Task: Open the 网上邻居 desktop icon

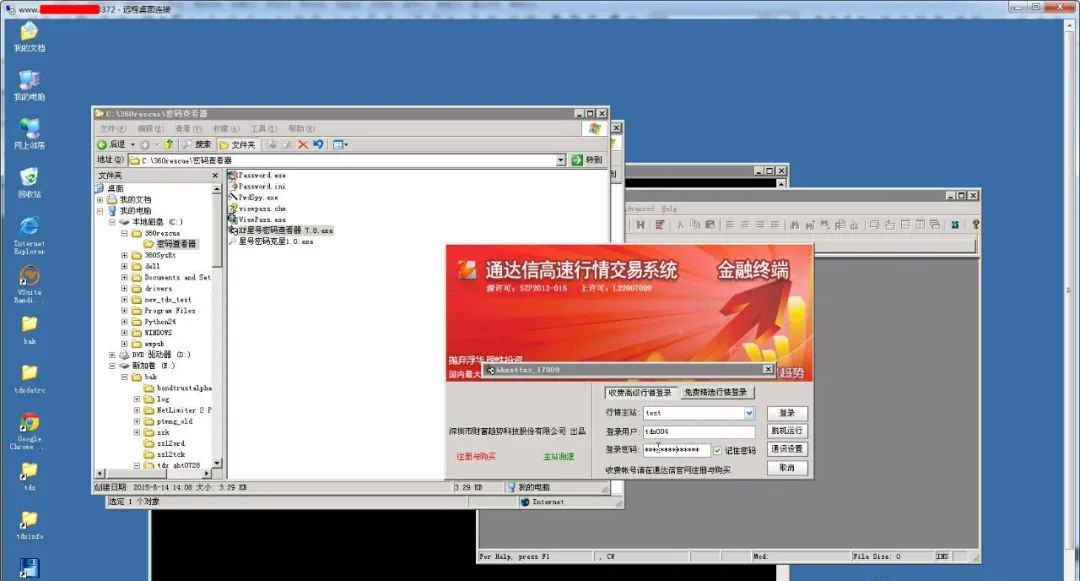Action: coord(29,134)
